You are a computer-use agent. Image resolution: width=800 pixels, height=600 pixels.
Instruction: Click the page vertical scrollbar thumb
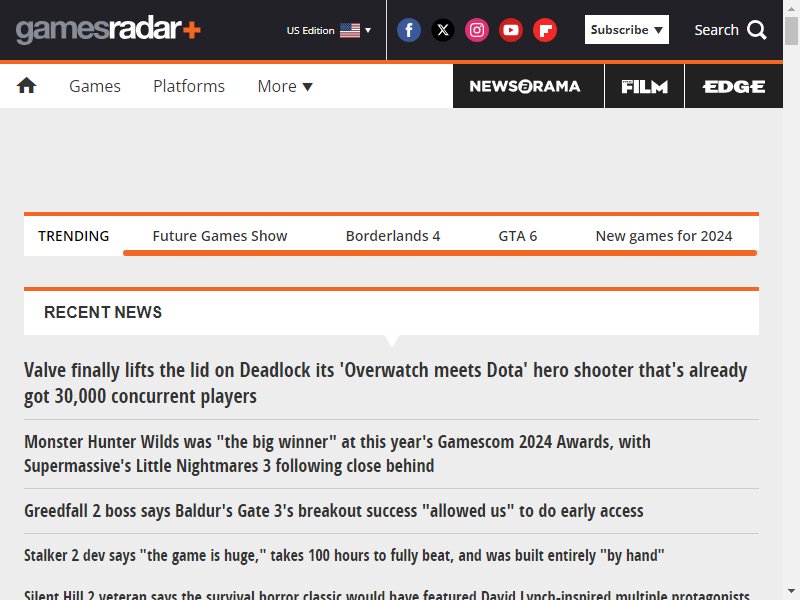tap(791, 31)
